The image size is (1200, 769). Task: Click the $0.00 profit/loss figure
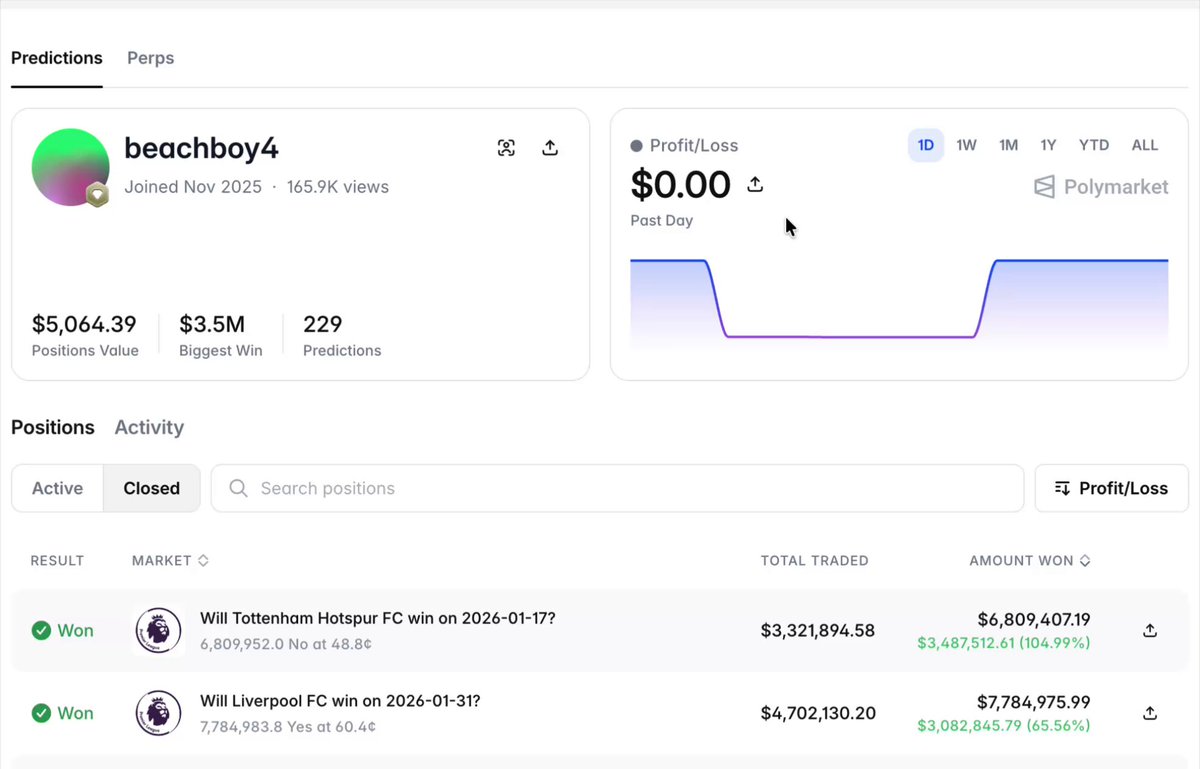click(681, 184)
